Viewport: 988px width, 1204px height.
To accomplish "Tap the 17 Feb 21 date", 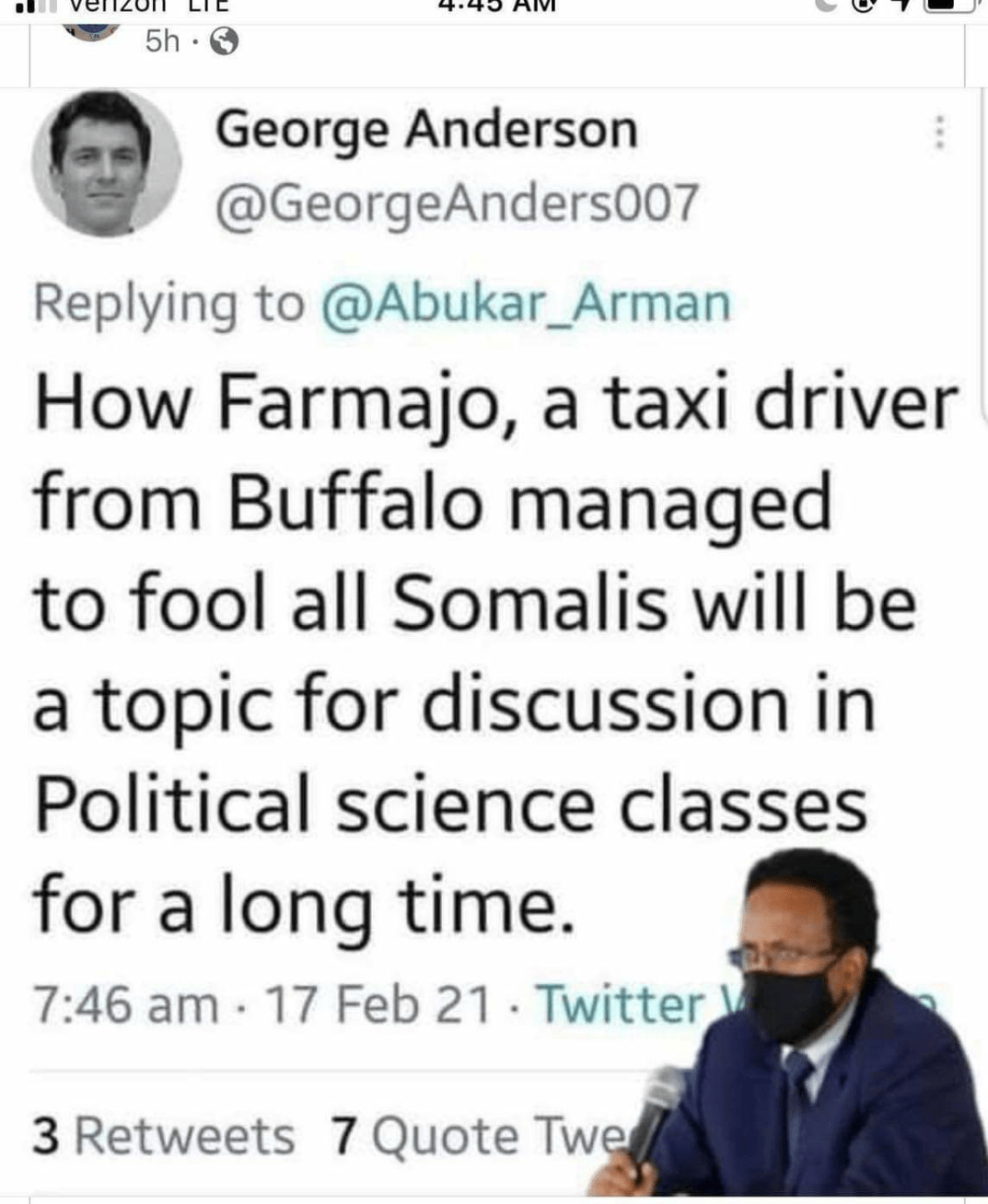I will coord(378,1003).
